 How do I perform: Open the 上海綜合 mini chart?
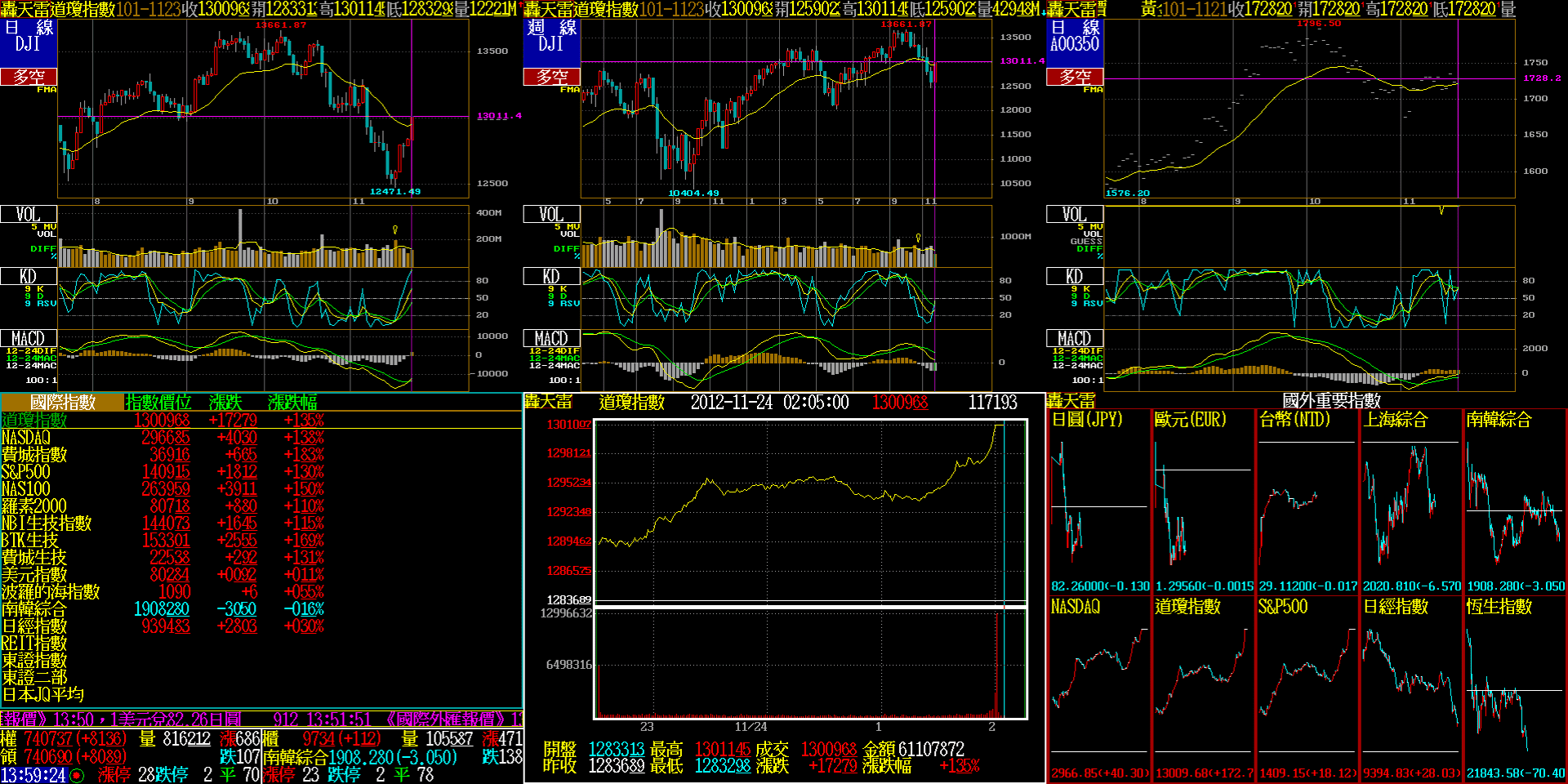click(x=1410, y=502)
